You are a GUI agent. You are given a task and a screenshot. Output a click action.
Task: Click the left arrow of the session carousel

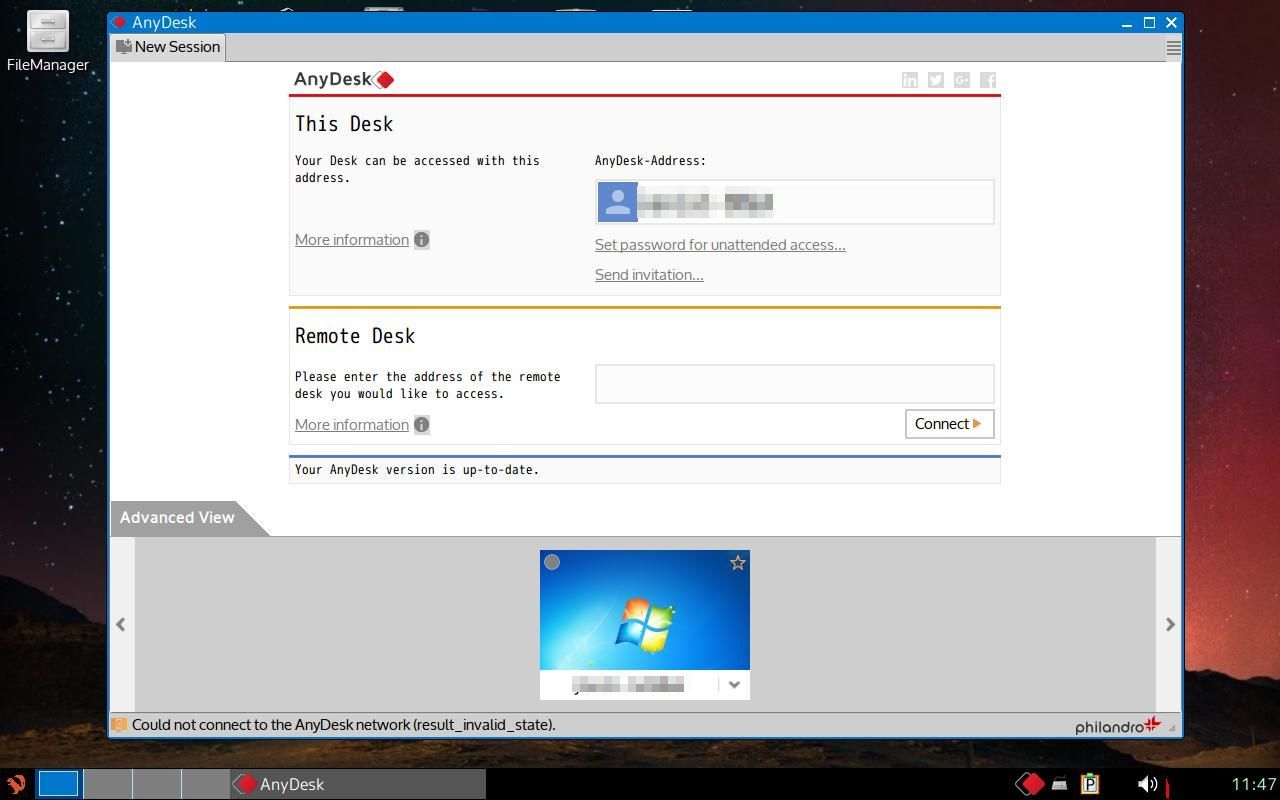(120, 624)
